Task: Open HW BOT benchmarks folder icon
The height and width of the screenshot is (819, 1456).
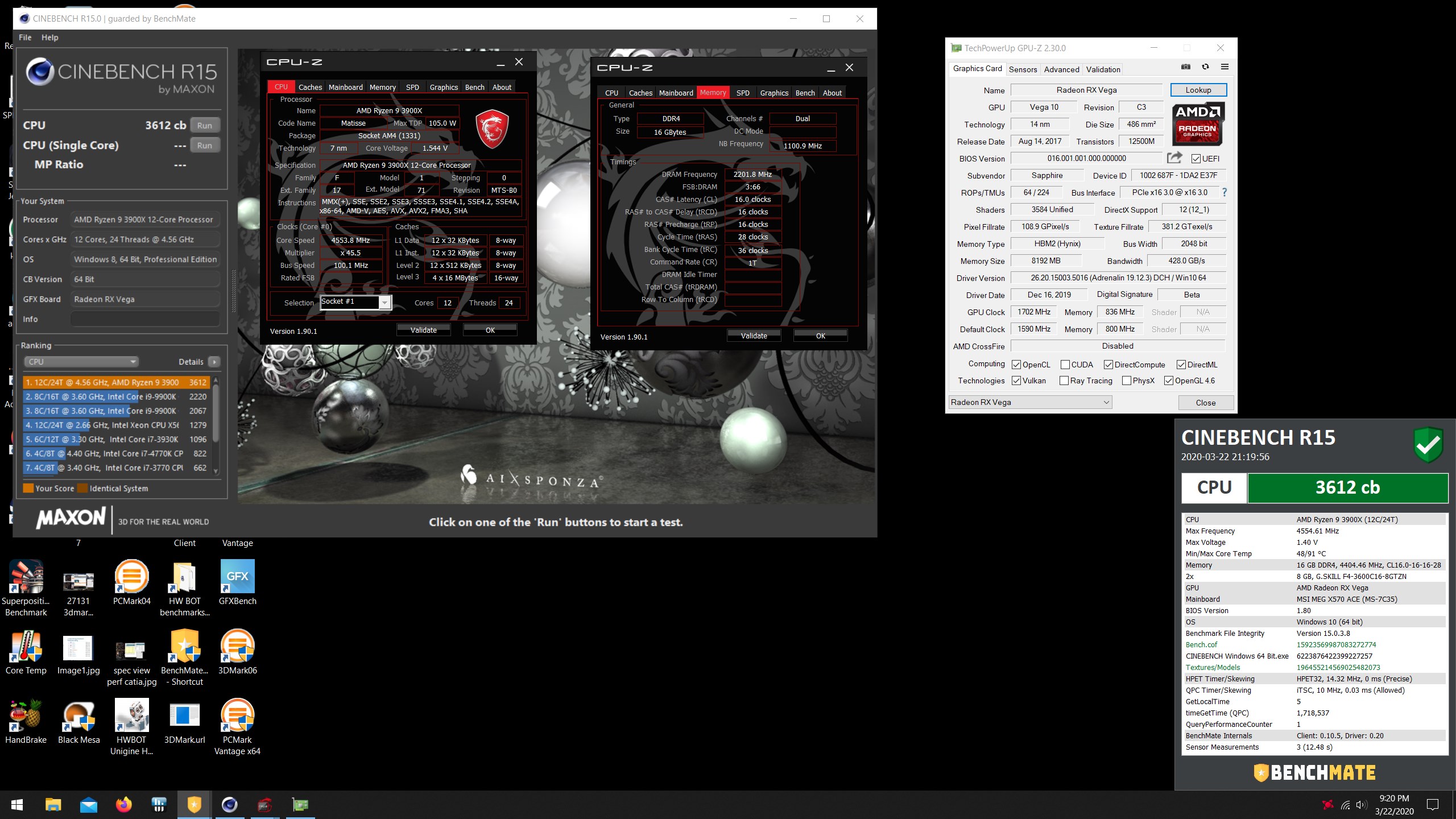Action: coord(185,588)
